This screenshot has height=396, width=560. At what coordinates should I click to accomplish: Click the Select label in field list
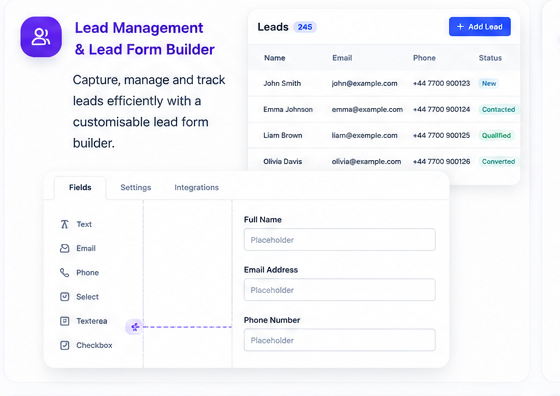click(x=88, y=297)
